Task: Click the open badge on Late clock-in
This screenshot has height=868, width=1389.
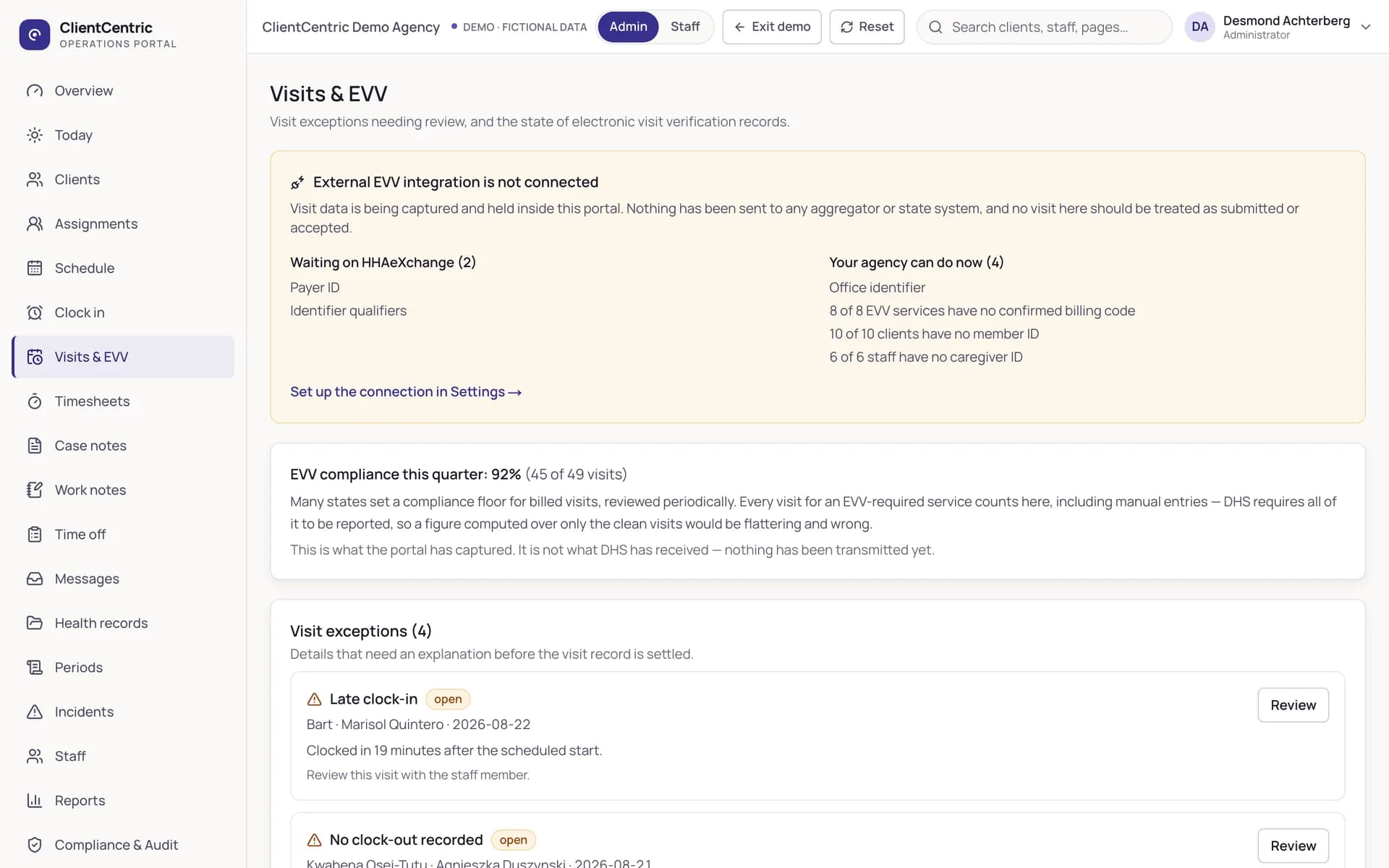Action: pyautogui.click(x=448, y=699)
